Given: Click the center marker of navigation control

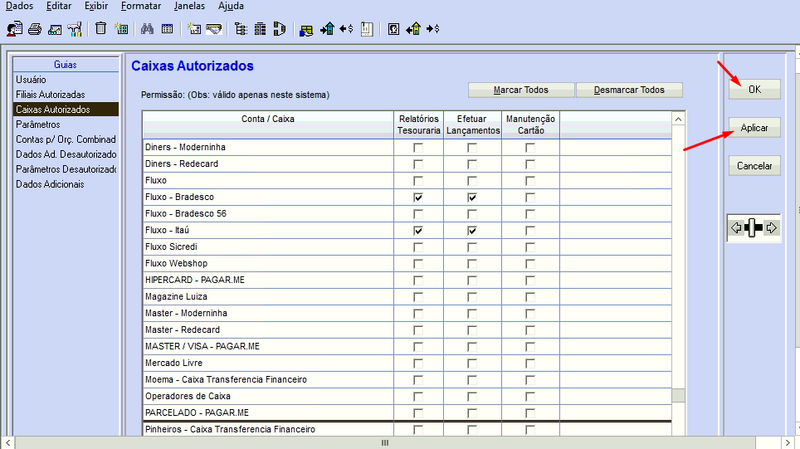Looking at the screenshot, I should pos(754,228).
